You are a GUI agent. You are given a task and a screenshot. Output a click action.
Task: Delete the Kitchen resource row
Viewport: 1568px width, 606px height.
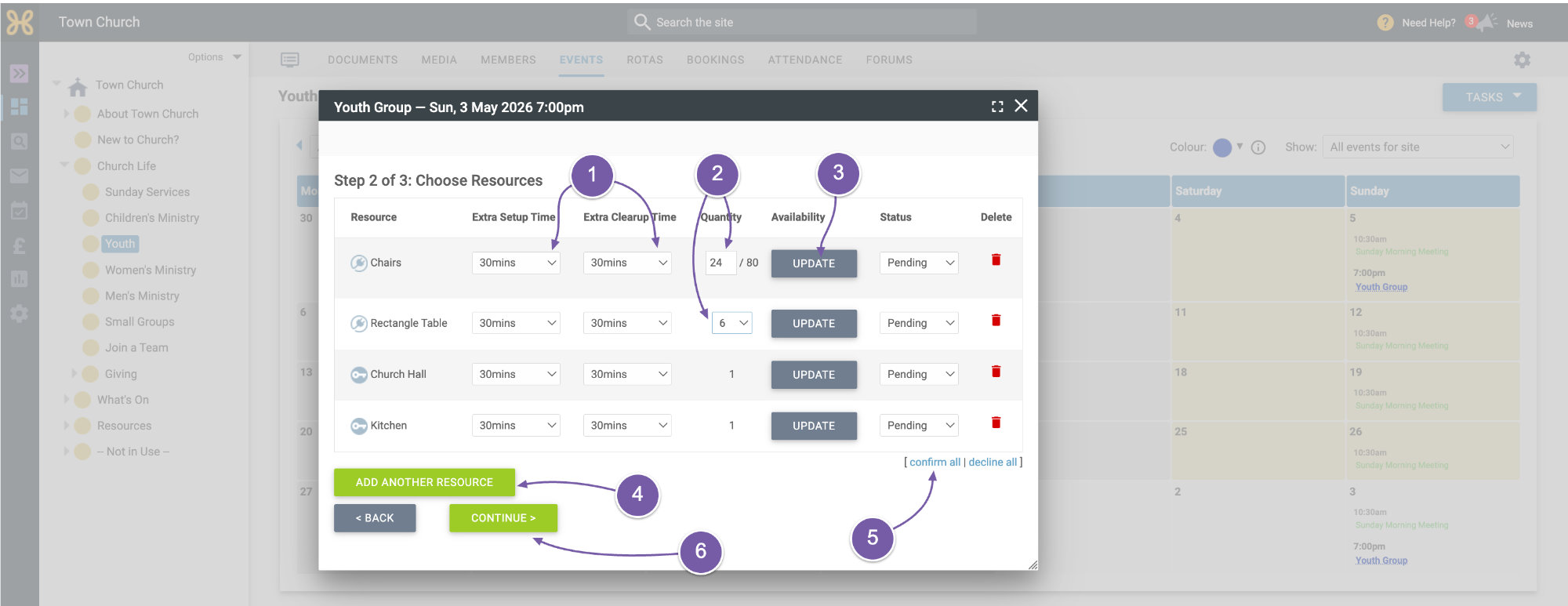[996, 423]
